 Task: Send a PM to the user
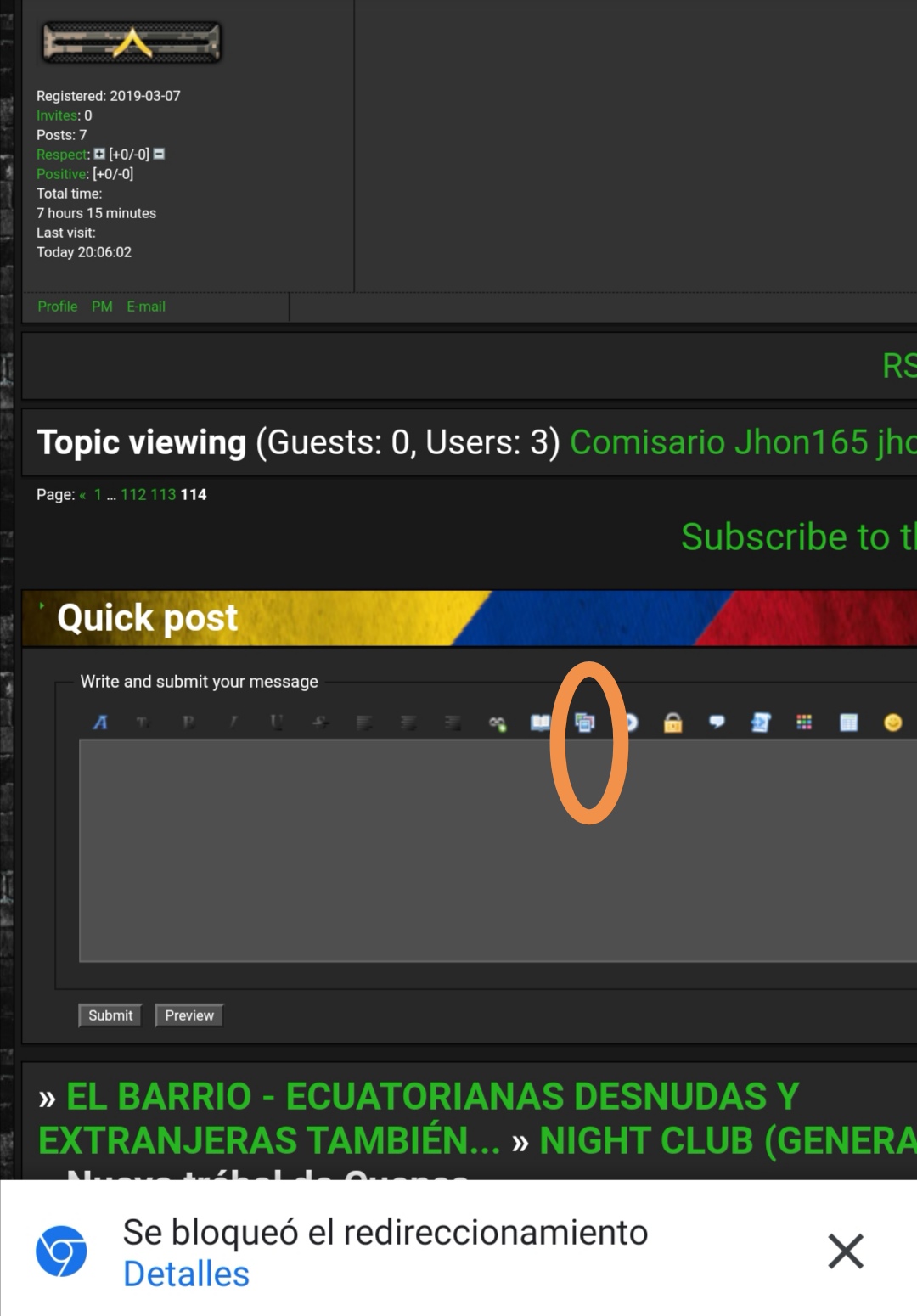(102, 307)
